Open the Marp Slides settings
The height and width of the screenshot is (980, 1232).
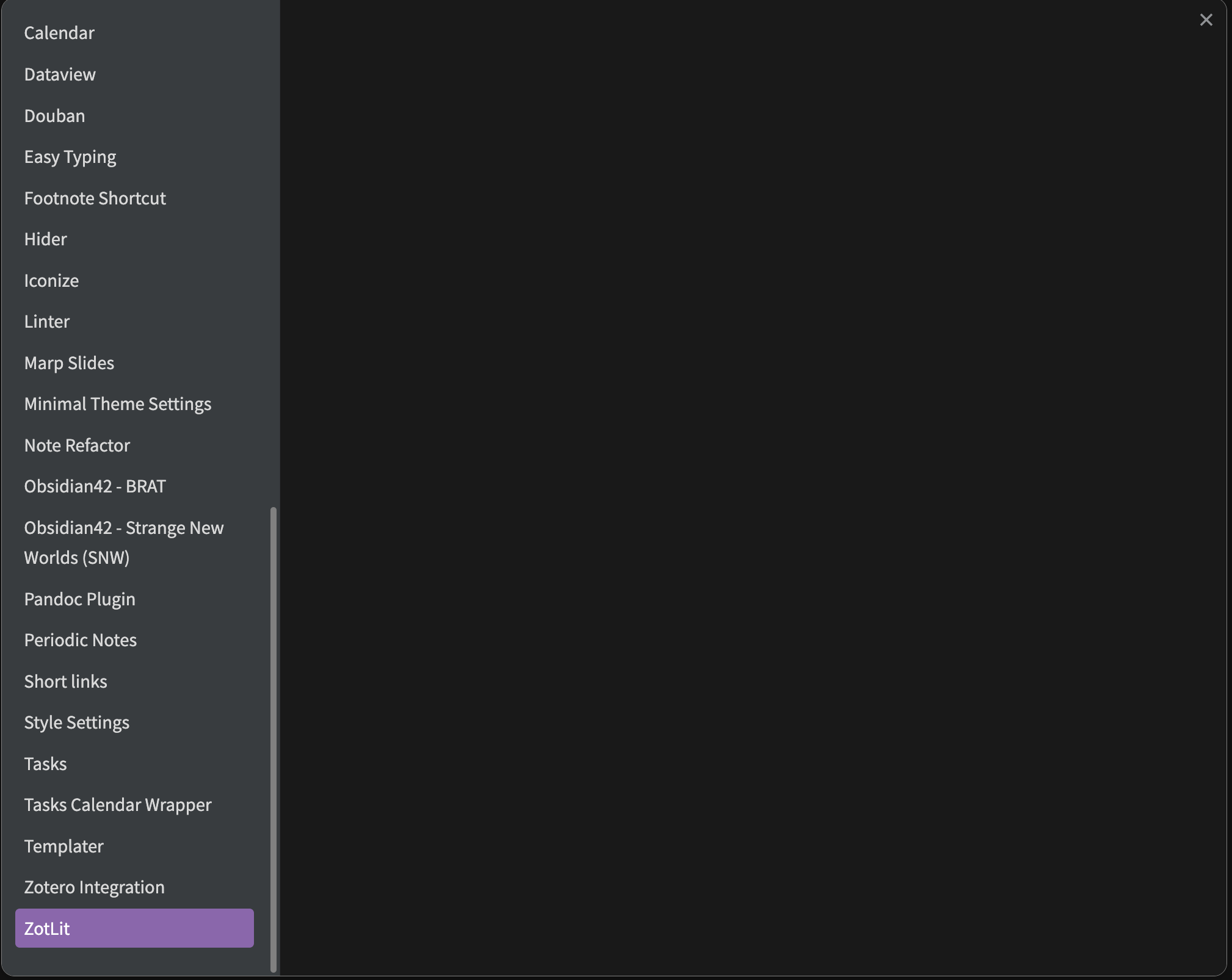tap(69, 362)
